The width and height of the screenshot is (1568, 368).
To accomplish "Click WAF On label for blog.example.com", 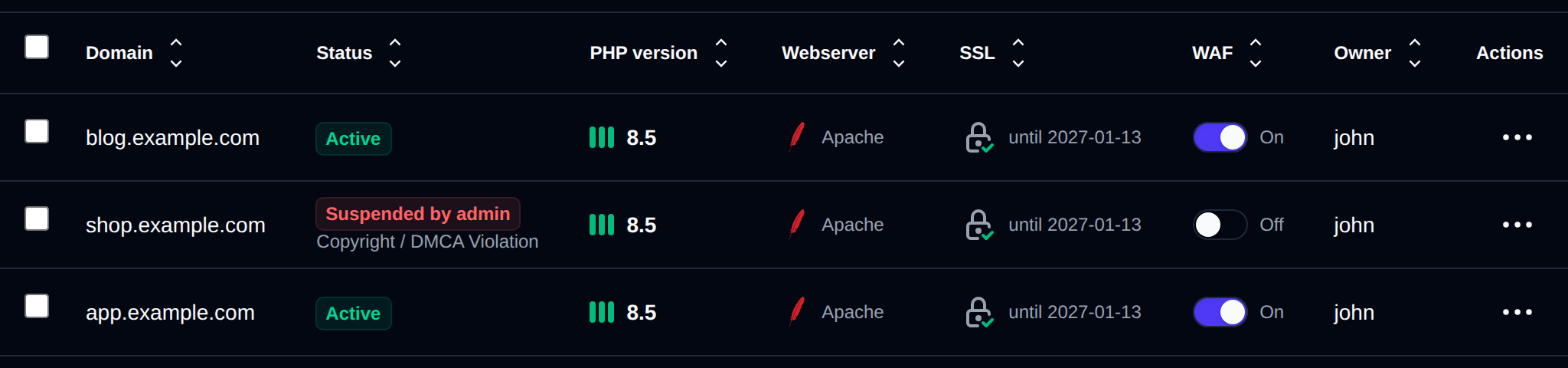I will (x=1272, y=137).
